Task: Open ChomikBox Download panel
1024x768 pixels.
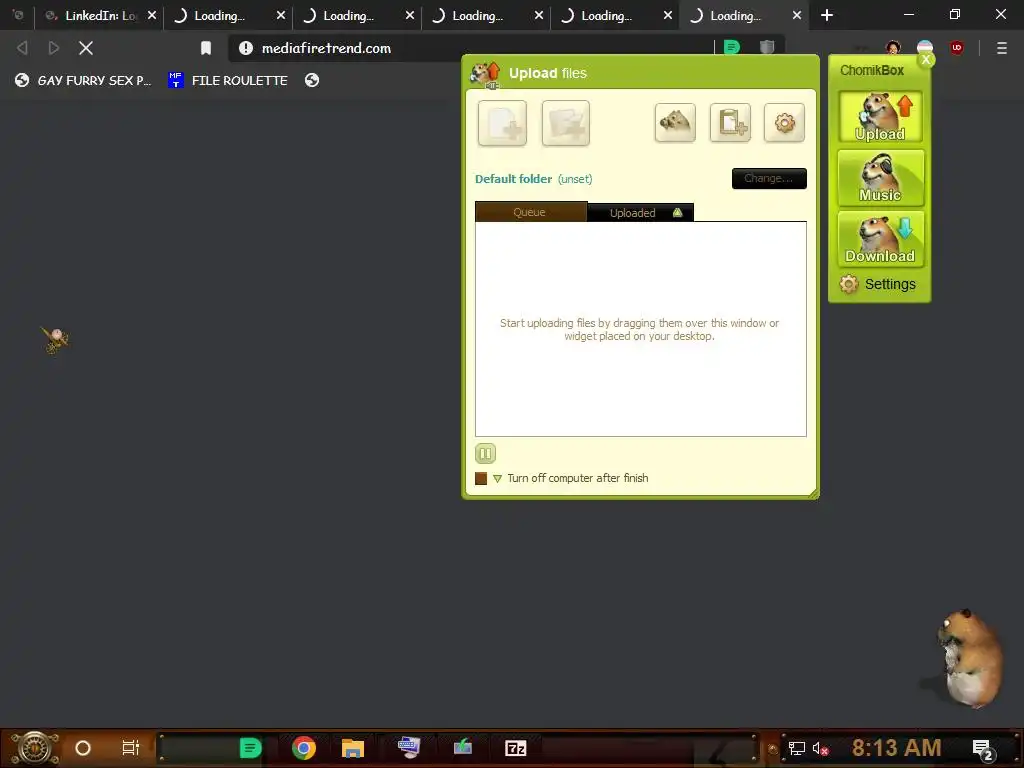Action: 880,239
